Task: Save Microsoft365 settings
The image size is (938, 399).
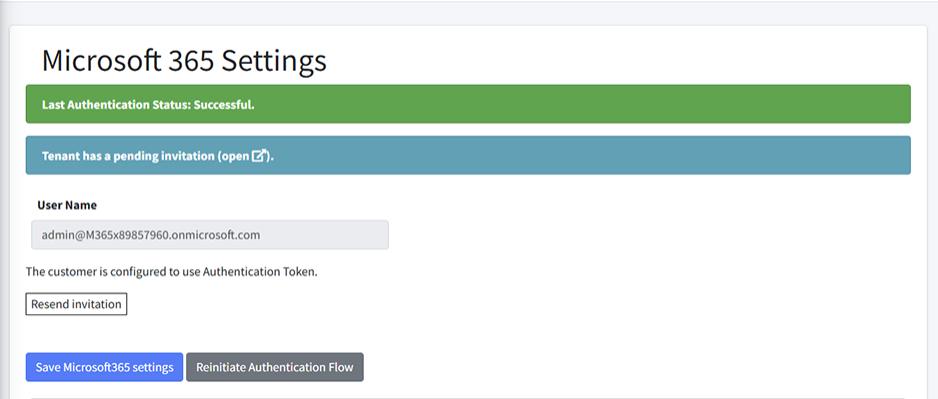Action: (x=104, y=367)
